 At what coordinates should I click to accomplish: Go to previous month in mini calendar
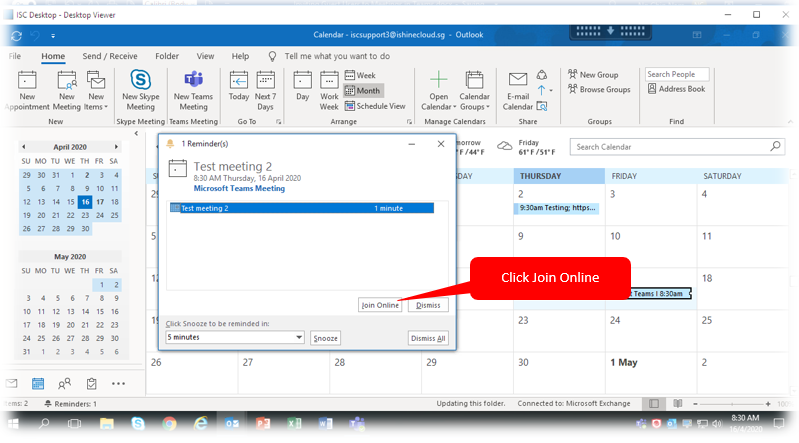(23, 147)
